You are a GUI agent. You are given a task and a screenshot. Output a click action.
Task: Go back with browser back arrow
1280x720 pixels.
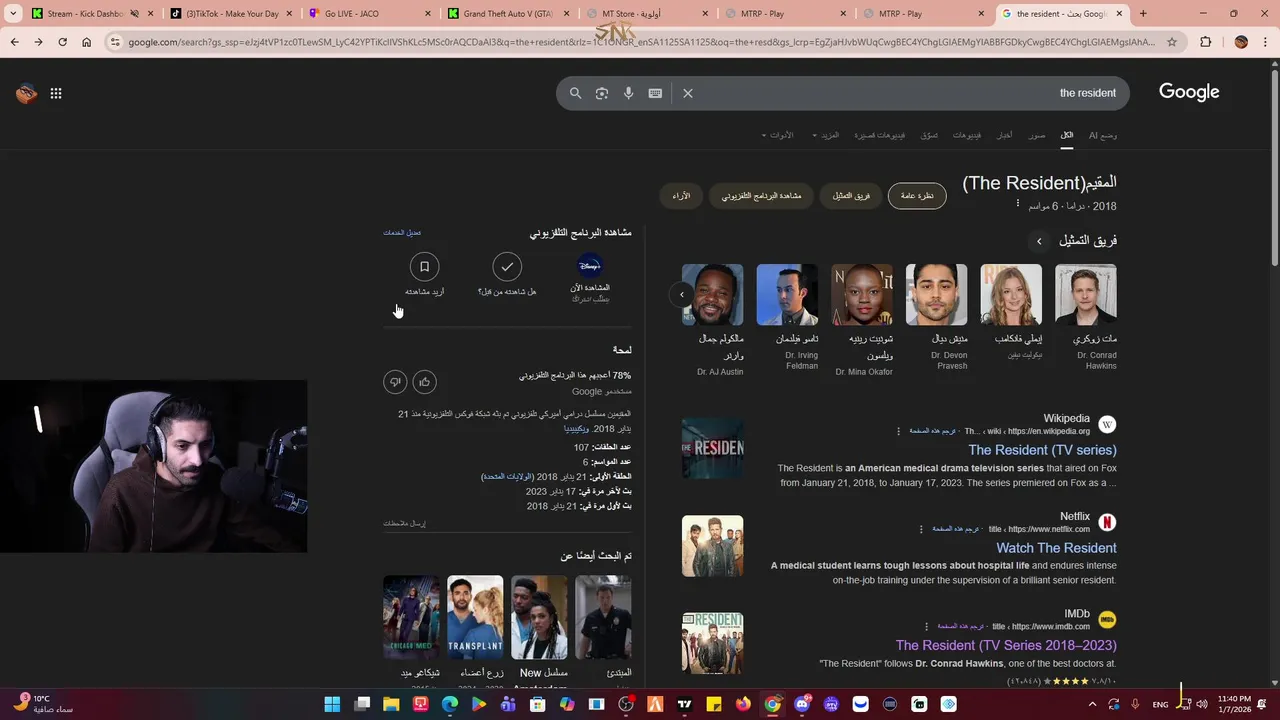[14, 42]
